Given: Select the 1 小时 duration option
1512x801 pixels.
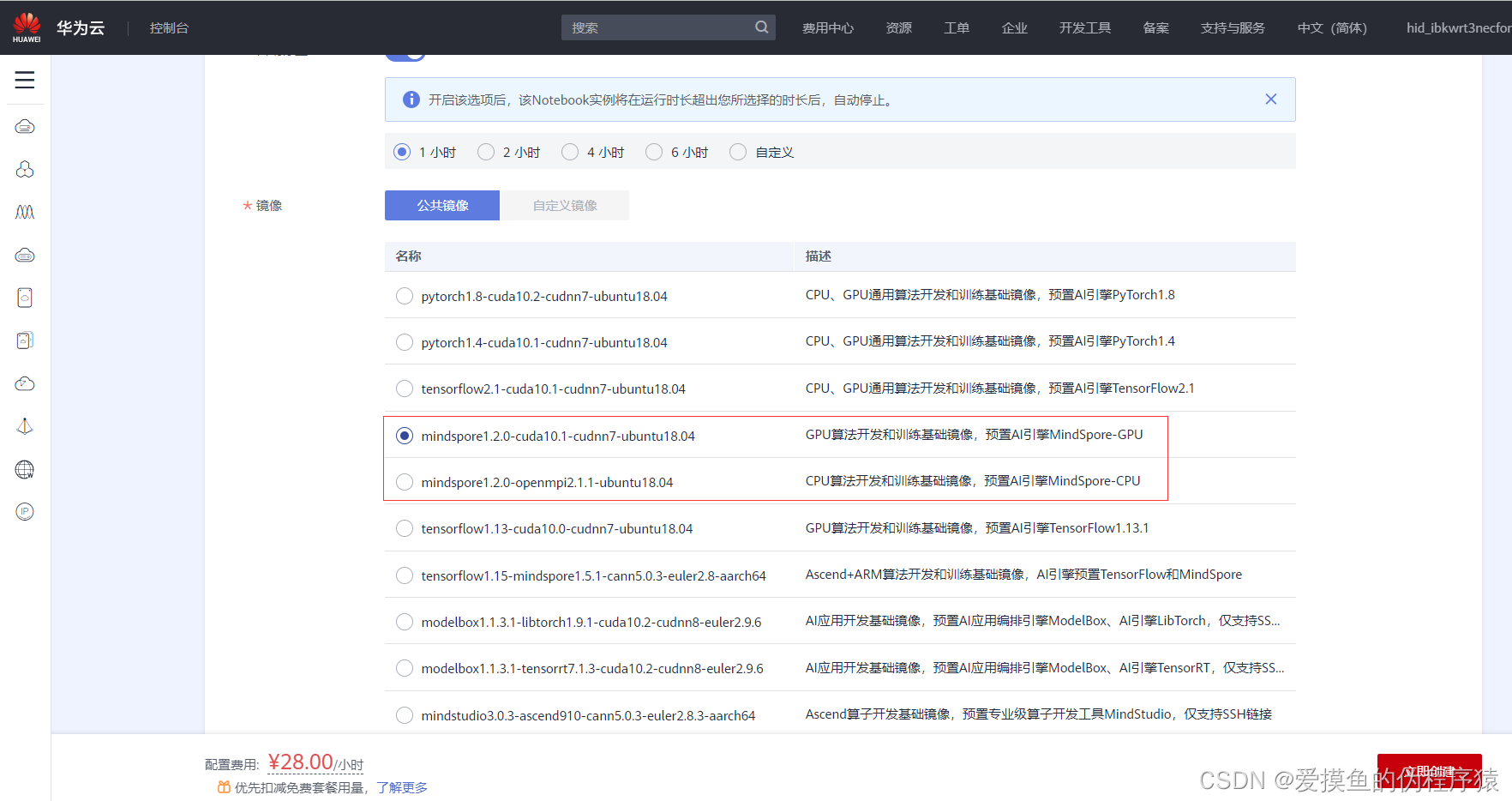Looking at the screenshot, I should click(x=402, y=152).
